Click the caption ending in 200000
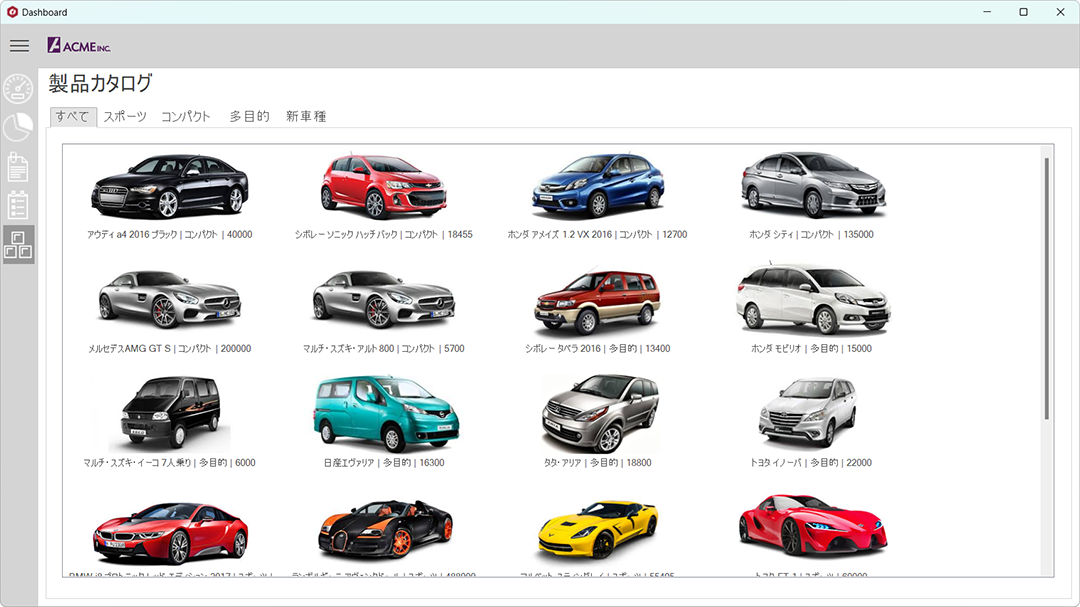 (x=169, y=349)
